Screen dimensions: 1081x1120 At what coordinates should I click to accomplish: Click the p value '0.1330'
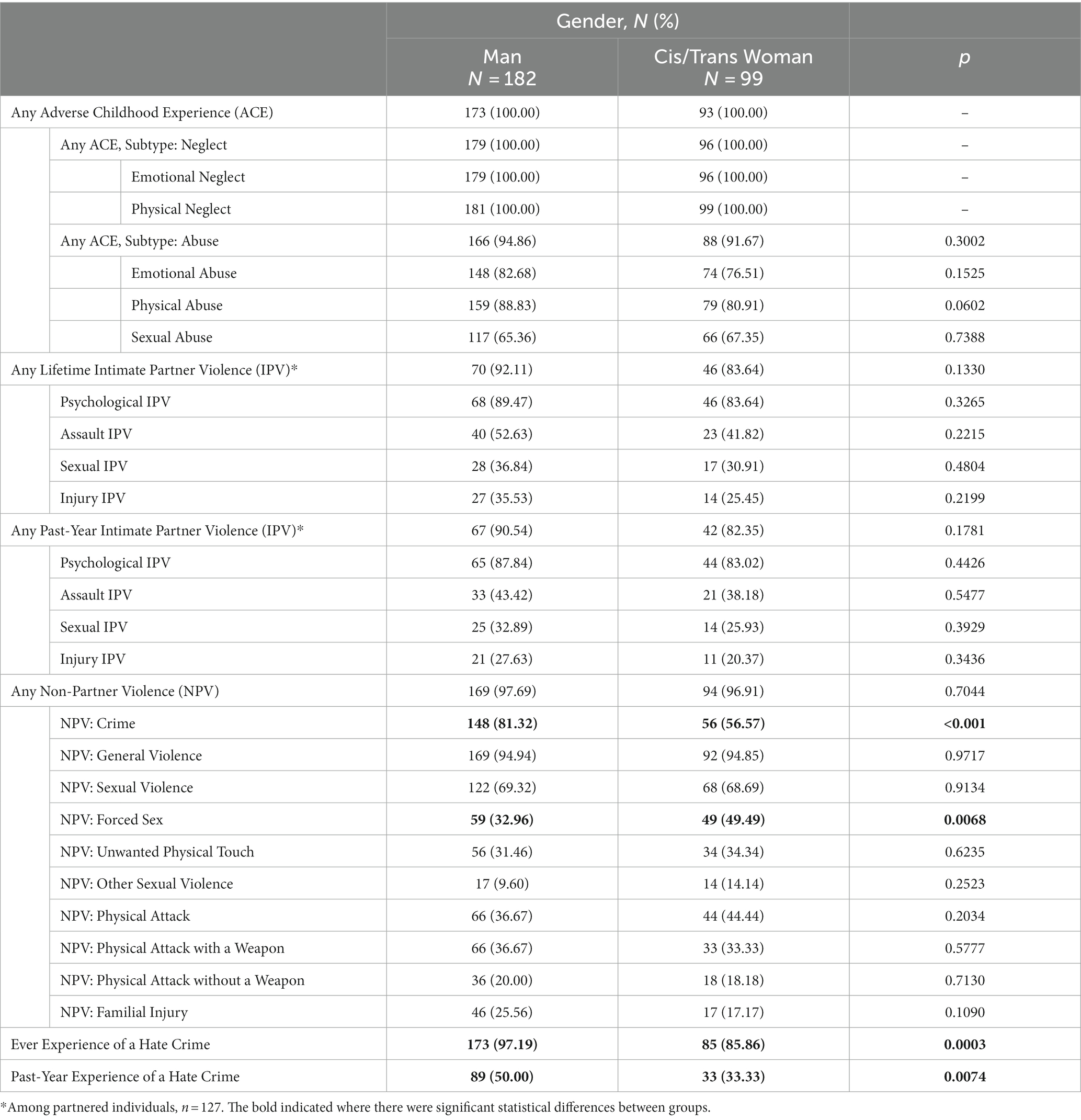point(964,370)
